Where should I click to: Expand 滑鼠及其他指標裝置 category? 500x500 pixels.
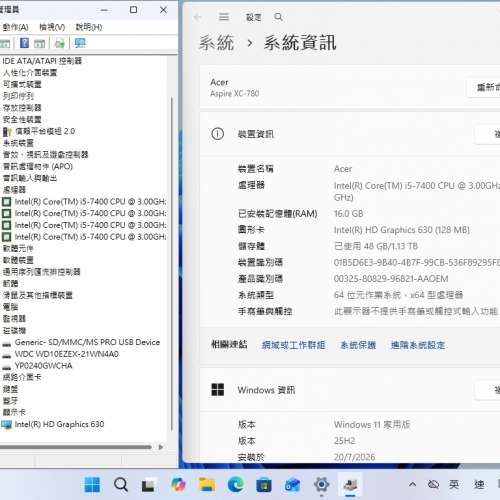point(38,295)
